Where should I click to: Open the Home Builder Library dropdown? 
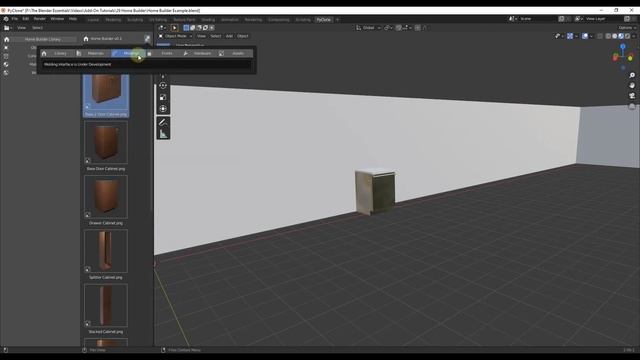[x=42, y=39]
